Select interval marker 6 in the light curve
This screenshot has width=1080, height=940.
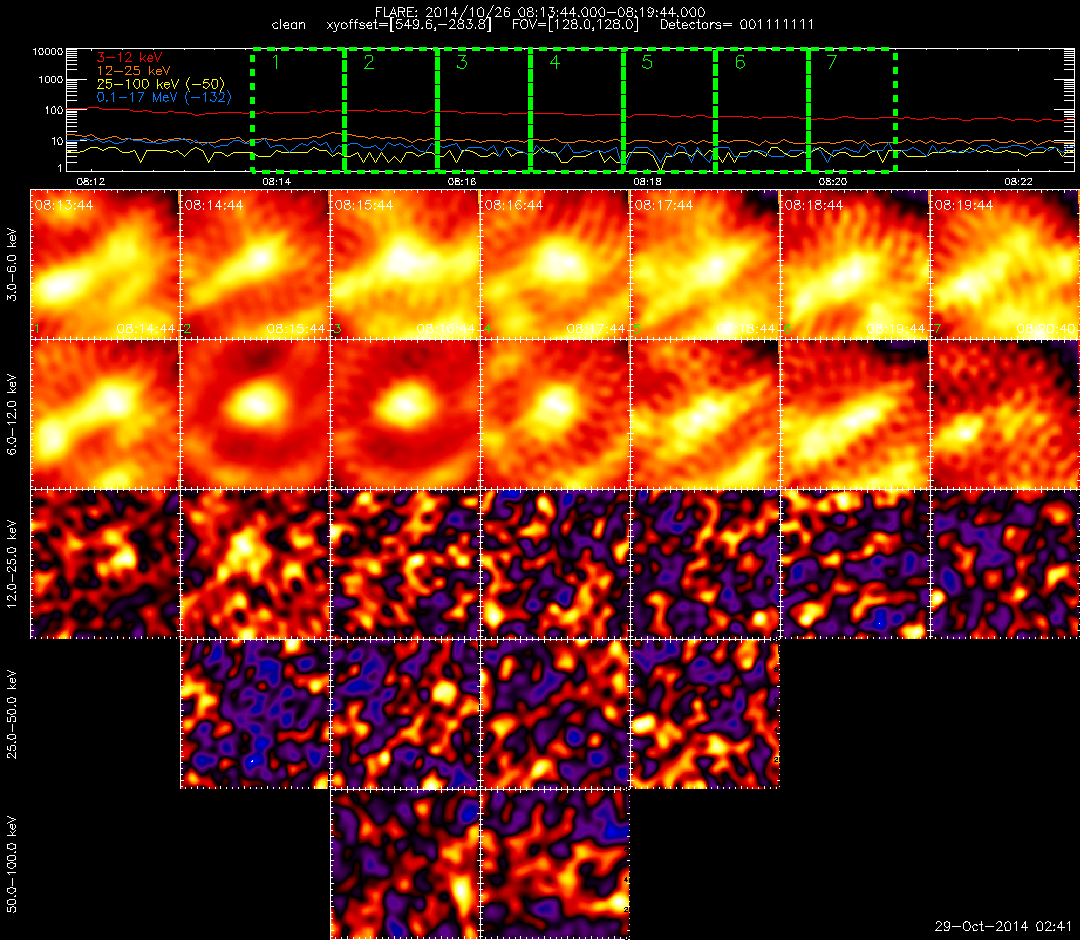click(740, 63)
